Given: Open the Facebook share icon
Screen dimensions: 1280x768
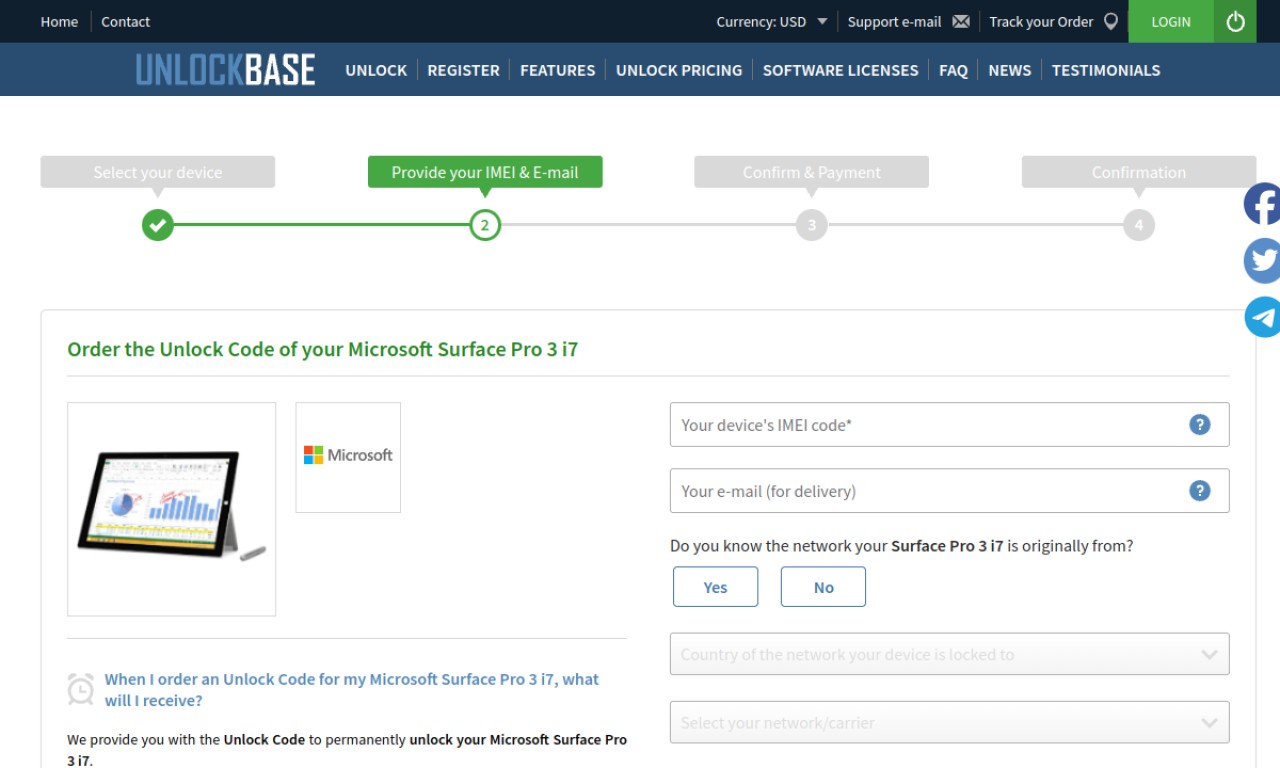Looking at the screenshot, I should tap(1262, 204).
